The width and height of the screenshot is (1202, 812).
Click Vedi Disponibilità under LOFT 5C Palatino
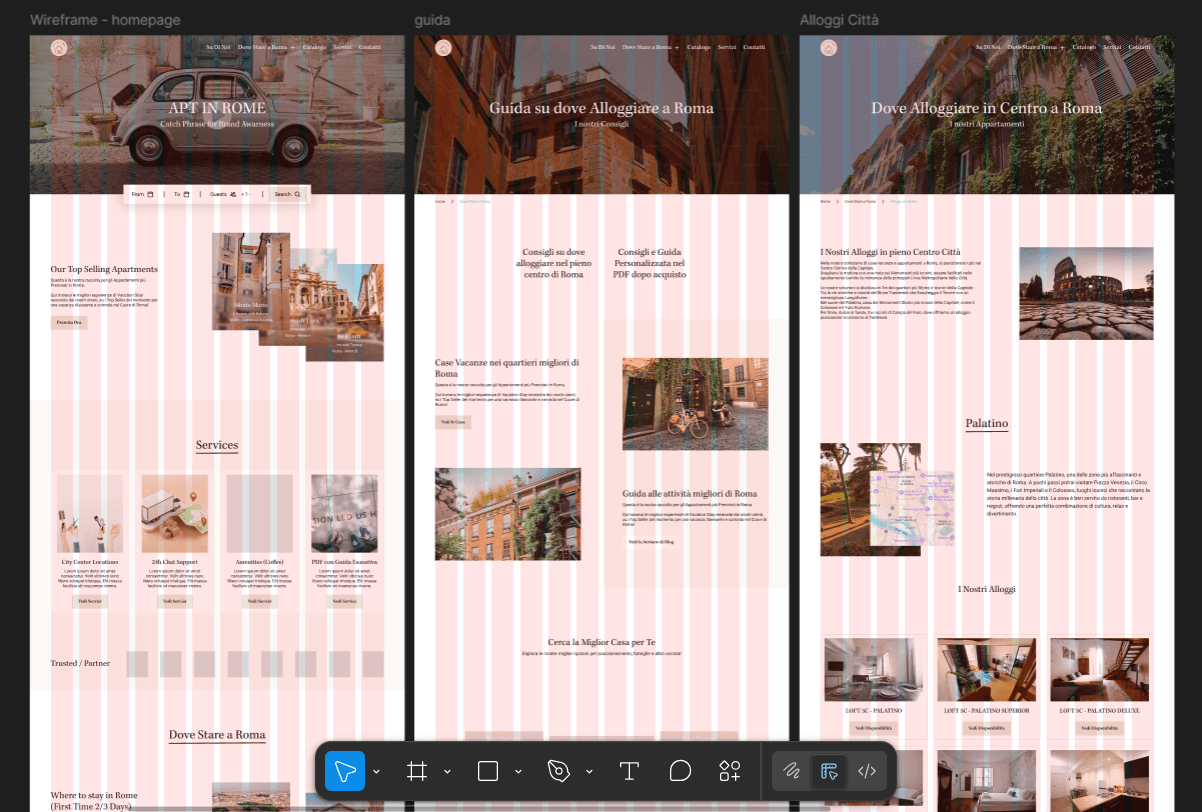tap(872, 726)
